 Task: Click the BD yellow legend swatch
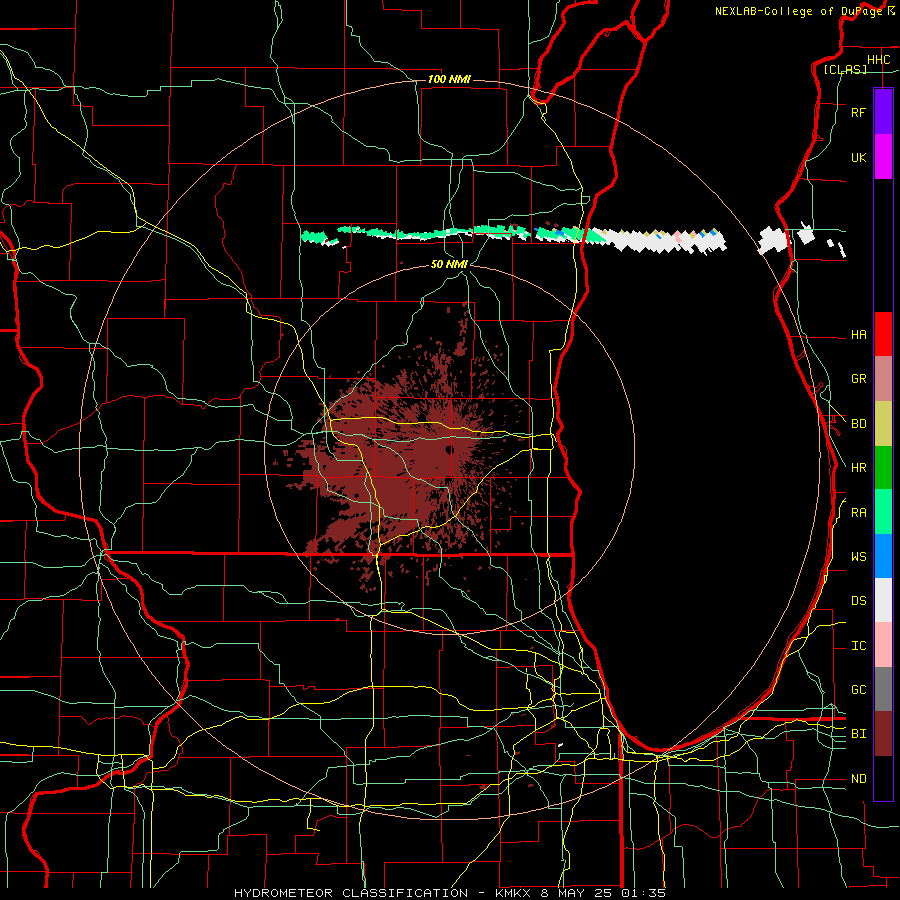883,424
